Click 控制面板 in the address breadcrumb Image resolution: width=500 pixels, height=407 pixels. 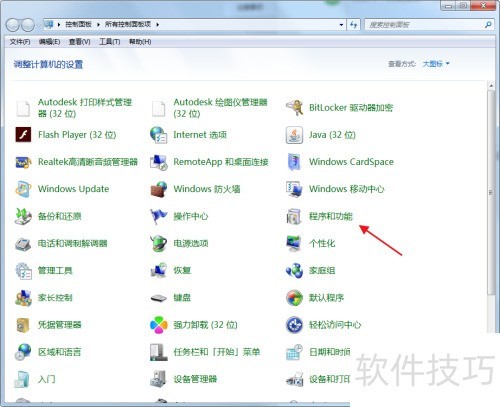point(78,24)
